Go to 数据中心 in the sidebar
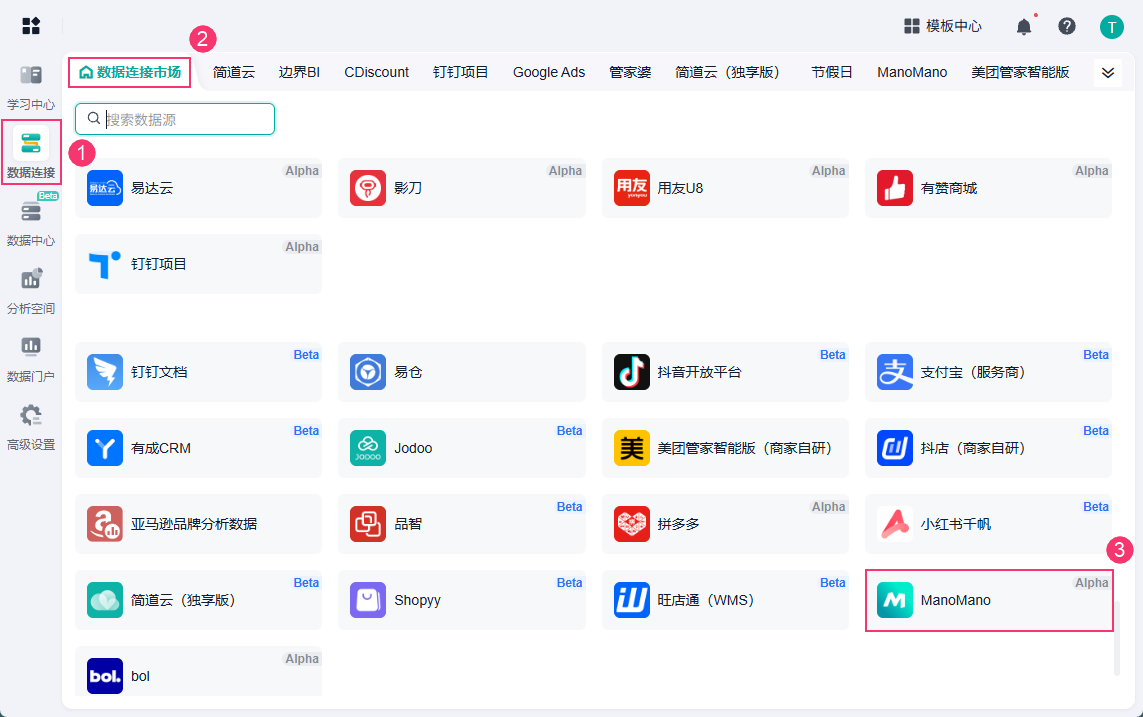 tap(31, 222)
